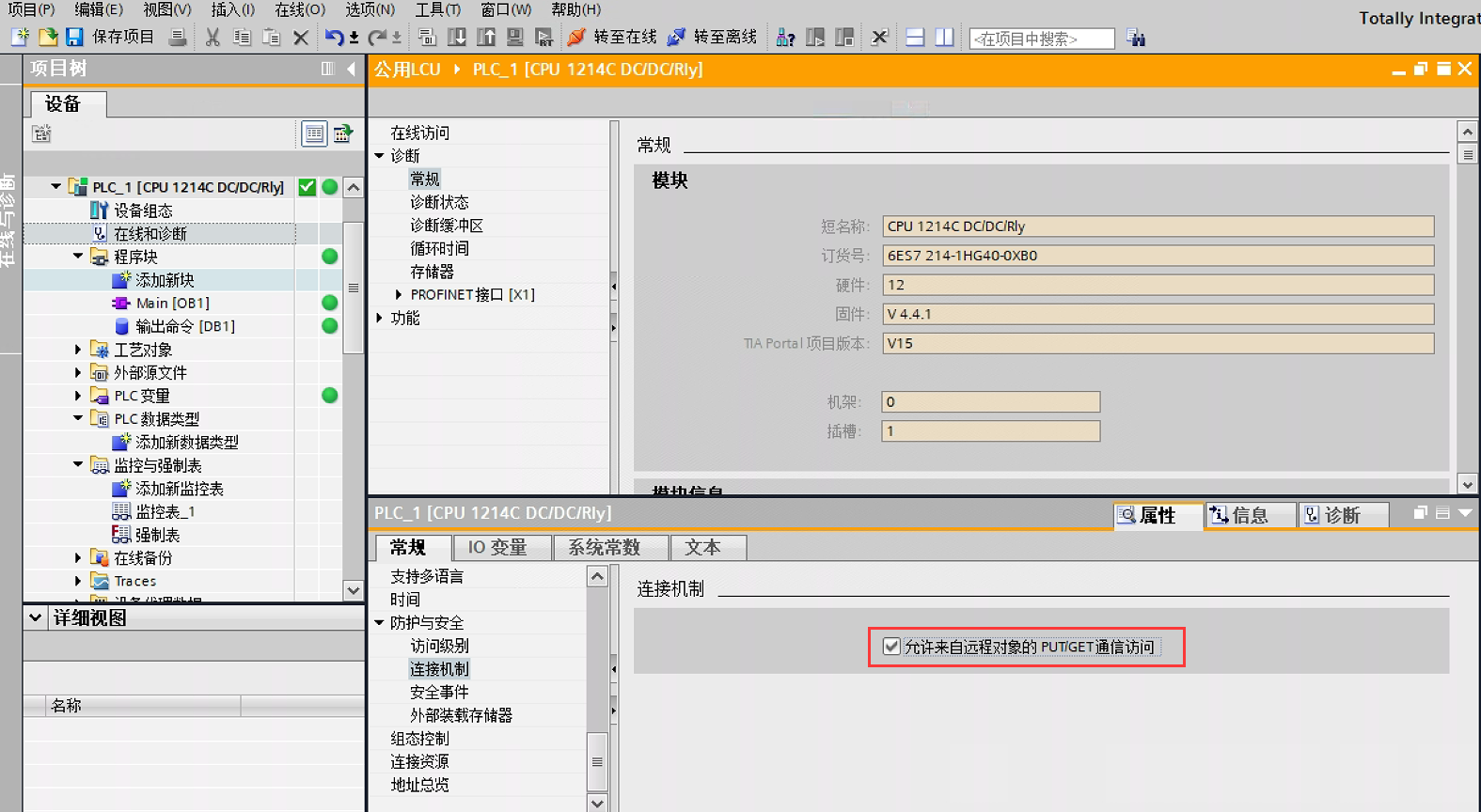Click the project search field 在项目中搜索
This screenshot has width=1481, height=812.
click(1042, 39)
